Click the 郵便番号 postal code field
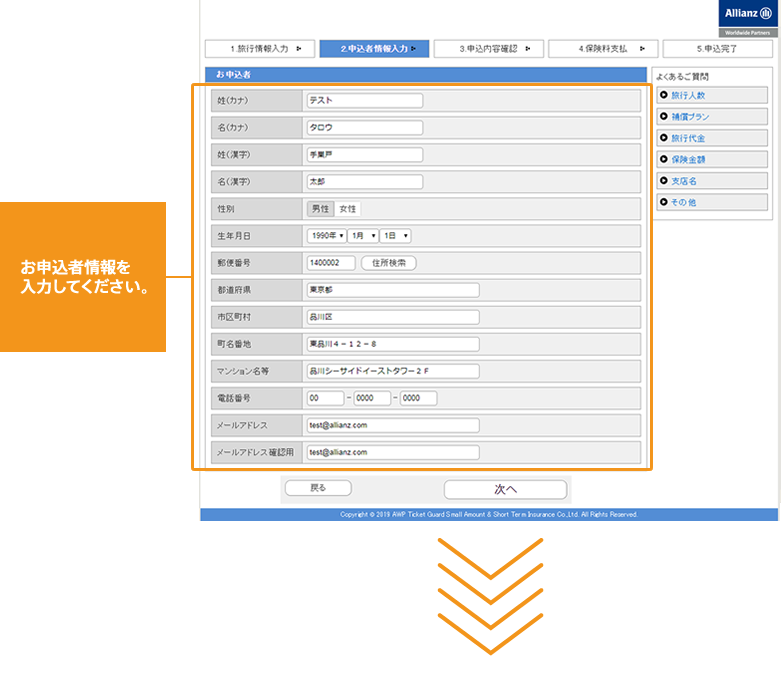781x673 pixels. 331,263
